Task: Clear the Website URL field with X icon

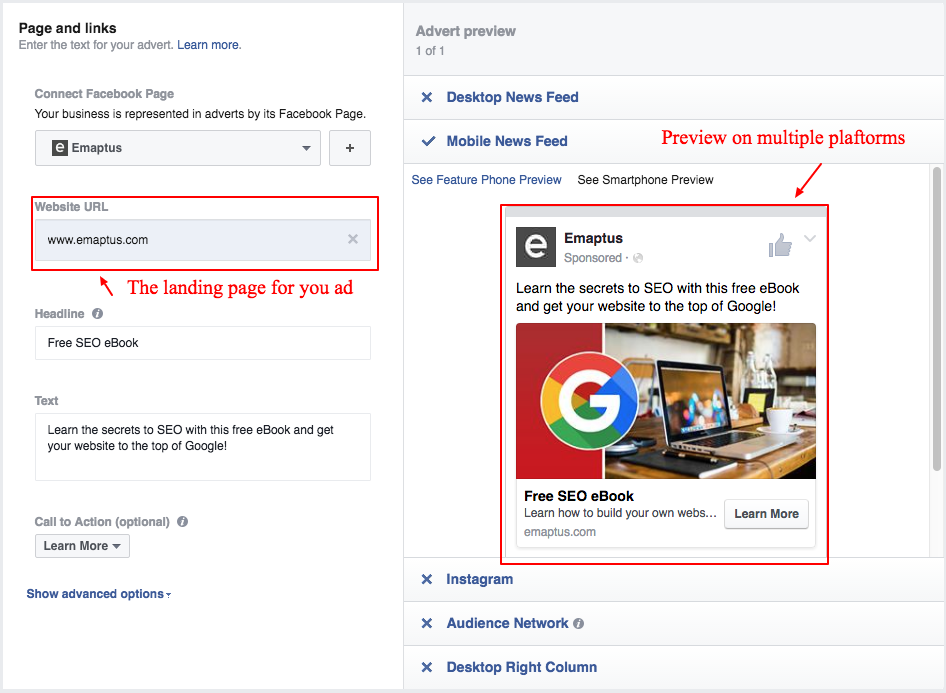Action: pos(352,239)
